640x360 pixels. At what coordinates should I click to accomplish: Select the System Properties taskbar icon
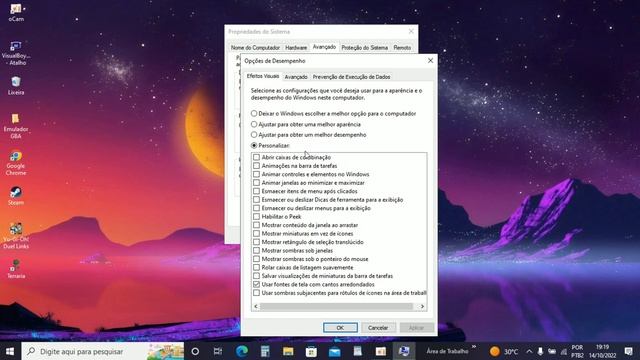(x=404, y=351)
